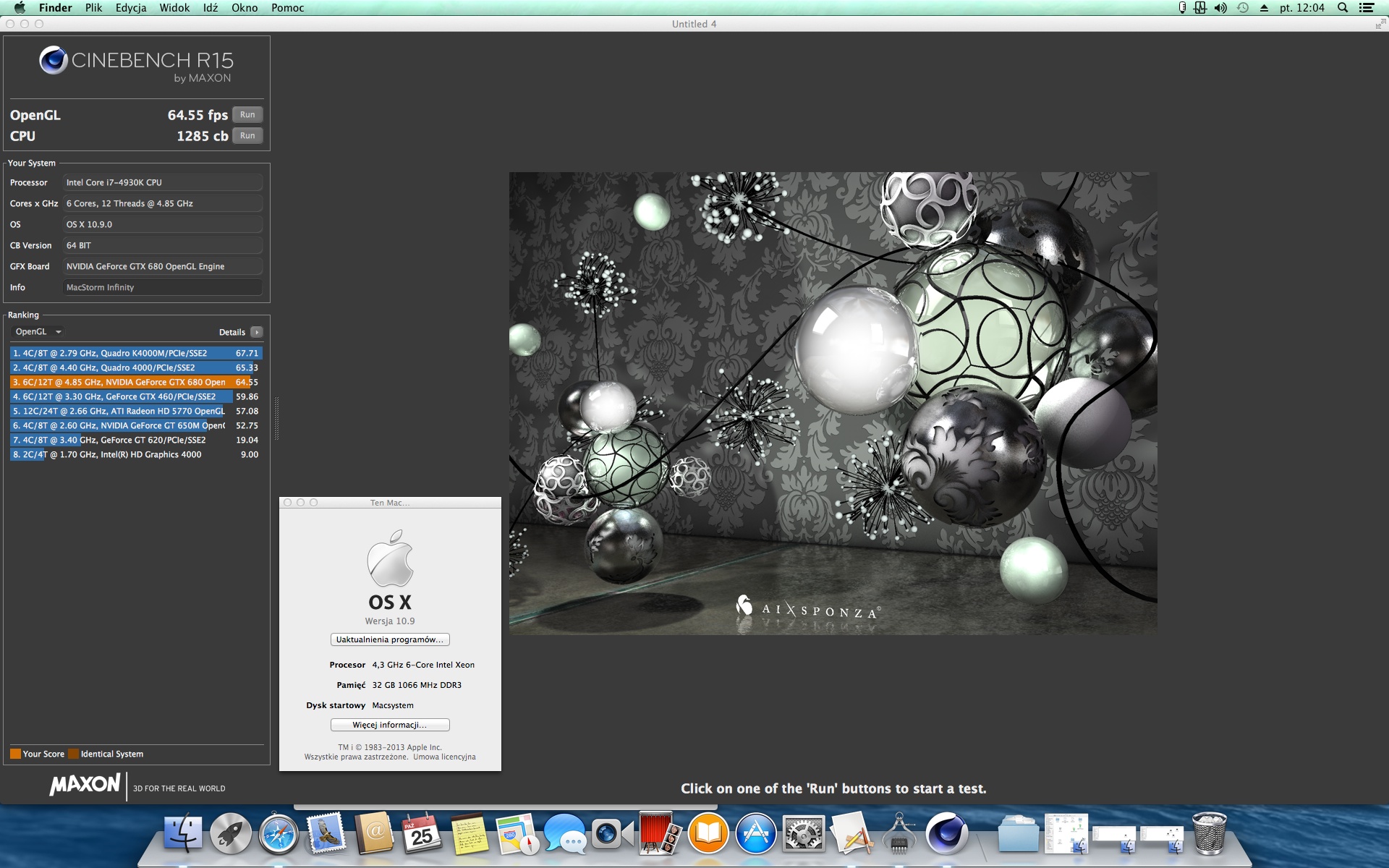1389x868 pixels.
Task: Expand ranking Details arrow button
Action: tap(257, 332)
